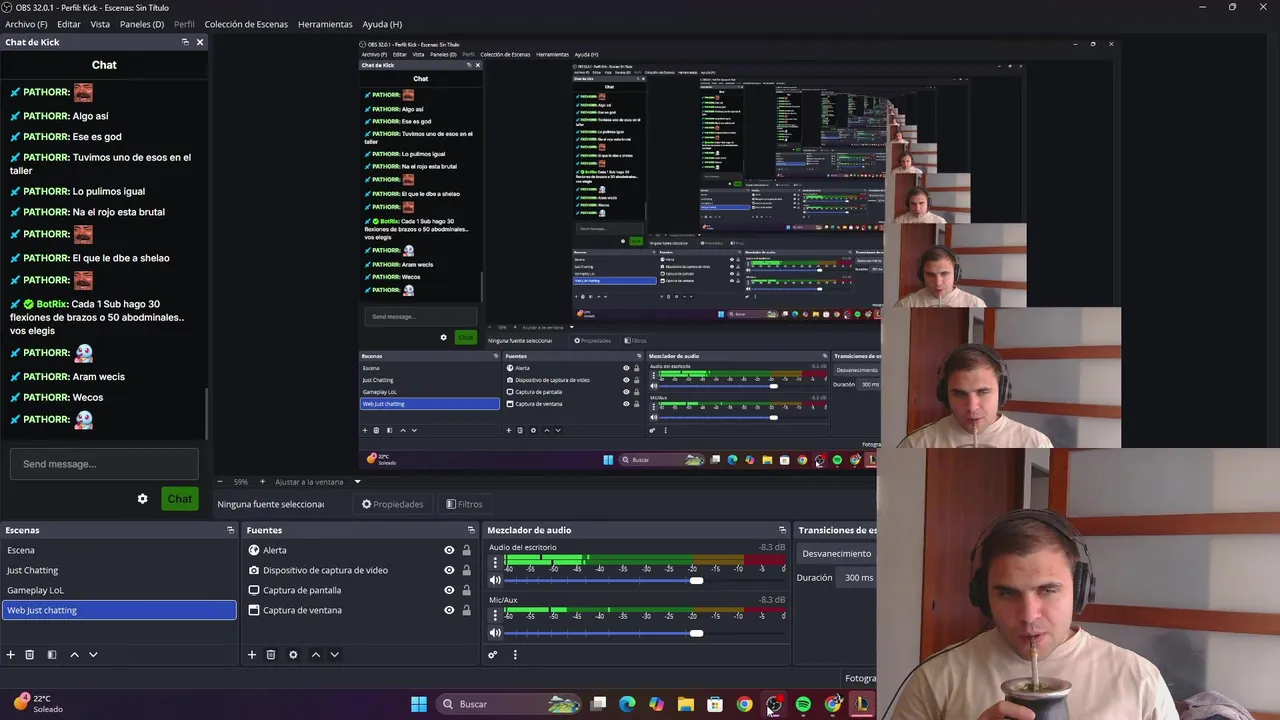1280x720 pixels.
Task: Open Colección de Escenas menu
Action: point(246,24)
